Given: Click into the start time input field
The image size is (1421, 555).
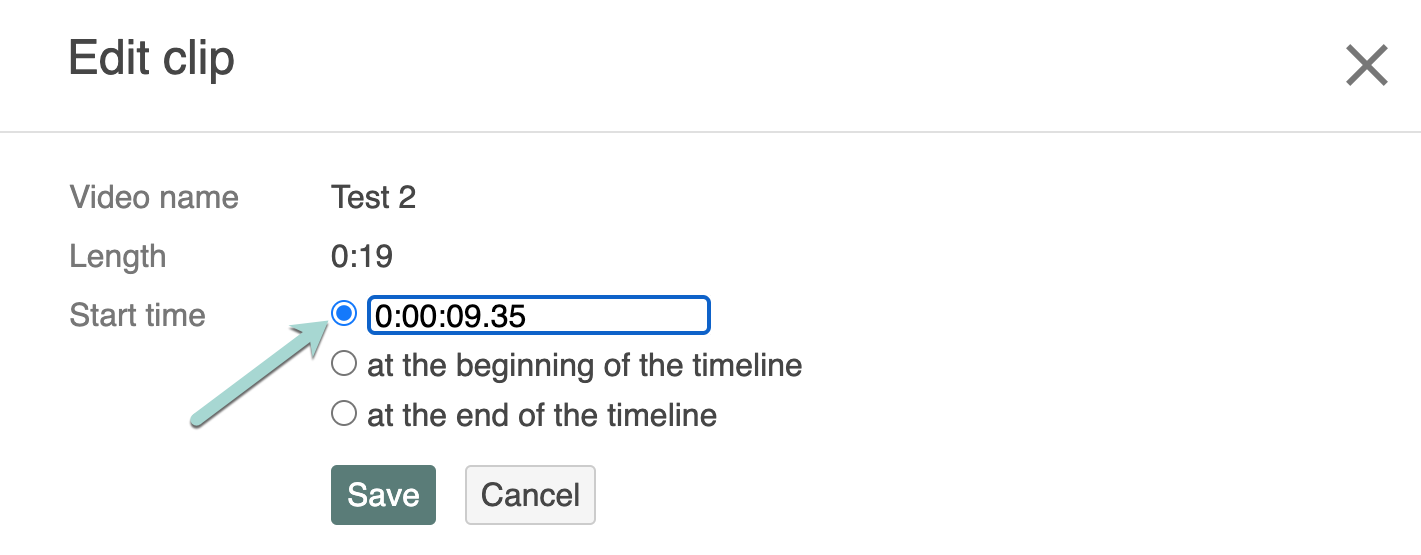Looking at the screenshot, I should [538, 315].
